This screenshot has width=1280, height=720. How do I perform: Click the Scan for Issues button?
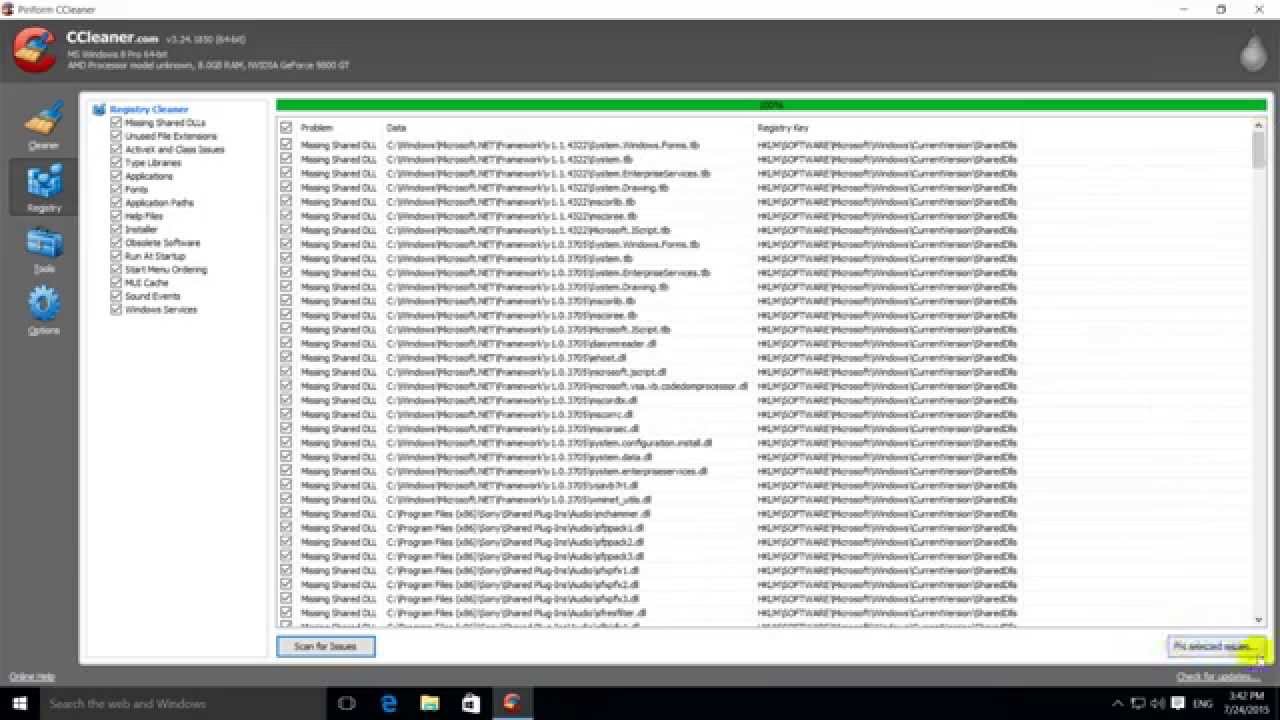tap(326, 647)
